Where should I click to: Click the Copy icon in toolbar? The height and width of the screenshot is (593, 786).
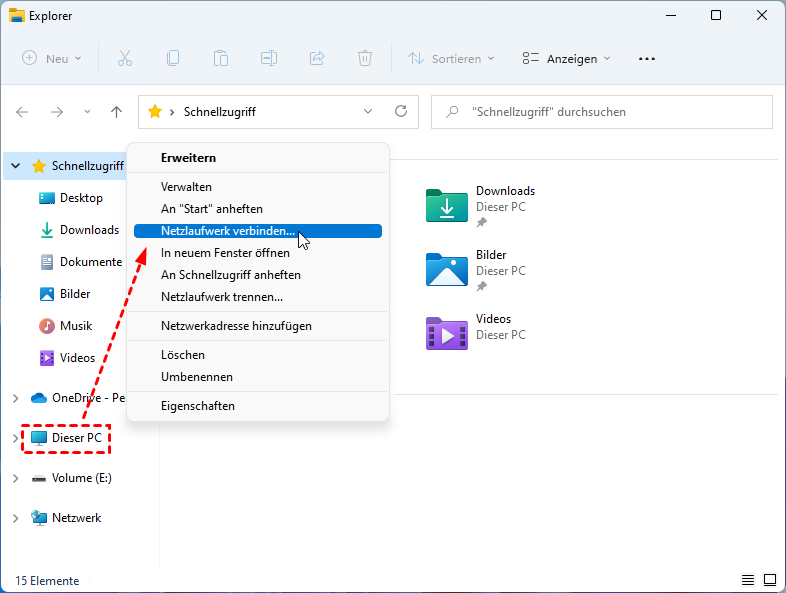coord(173,59)
